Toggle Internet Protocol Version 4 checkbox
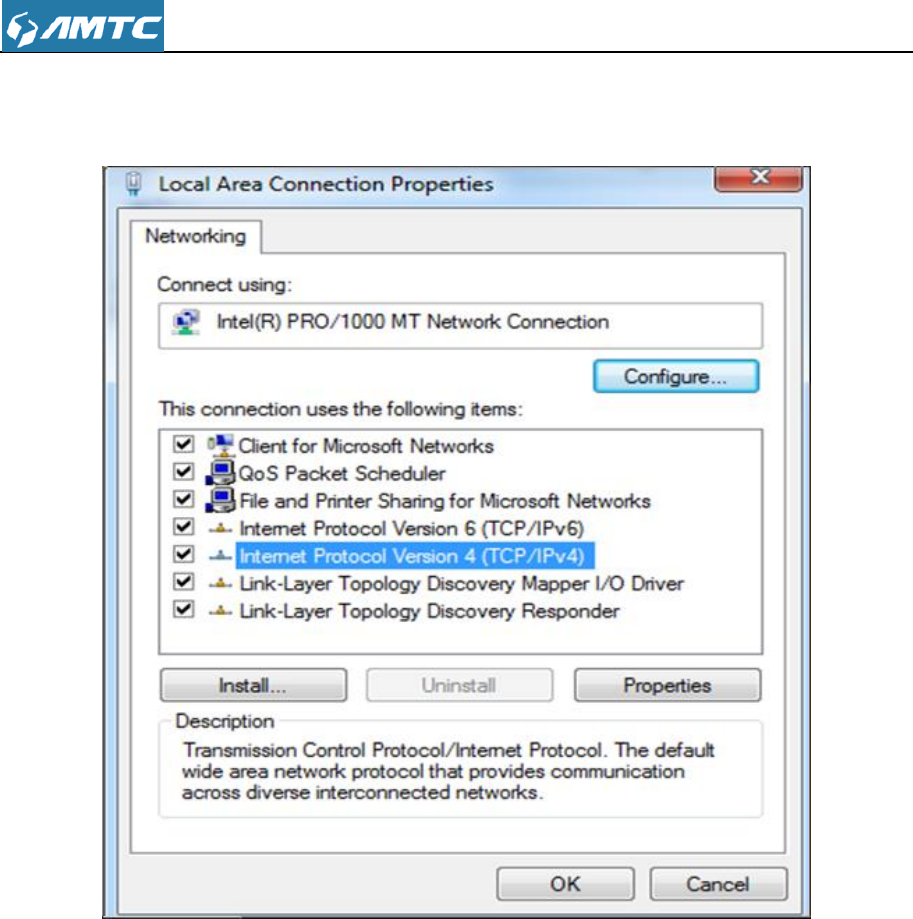This screenshot has height=919, width=913. coord(183,554)
